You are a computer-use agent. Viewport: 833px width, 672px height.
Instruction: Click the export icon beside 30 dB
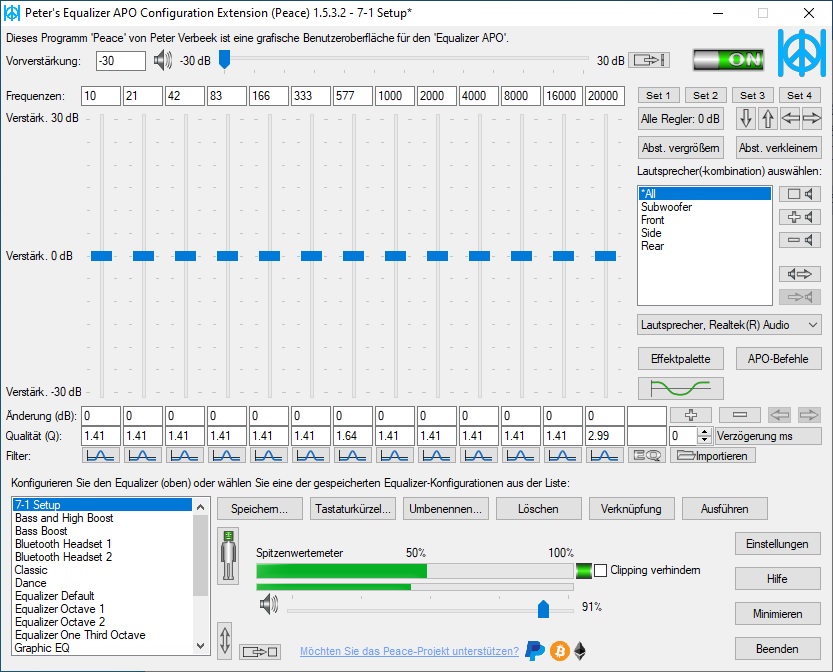click(649, 60)
